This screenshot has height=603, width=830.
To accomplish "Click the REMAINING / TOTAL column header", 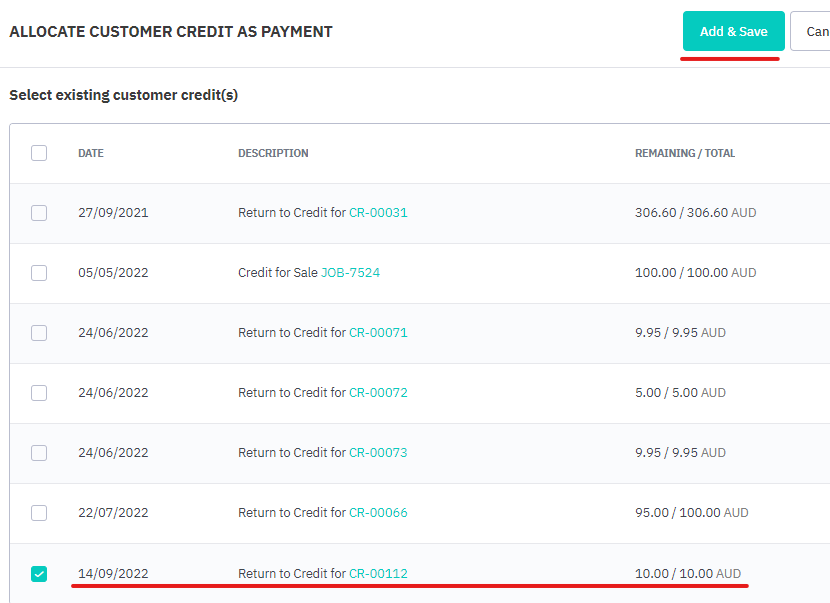I will (685, 153).
